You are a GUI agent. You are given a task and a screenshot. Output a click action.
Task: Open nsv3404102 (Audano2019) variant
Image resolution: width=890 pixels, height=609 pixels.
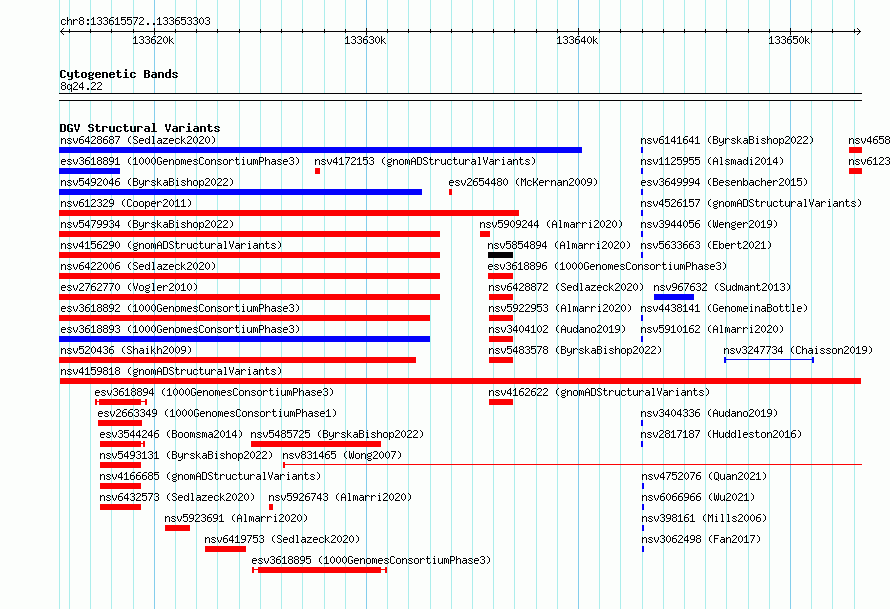557,329
